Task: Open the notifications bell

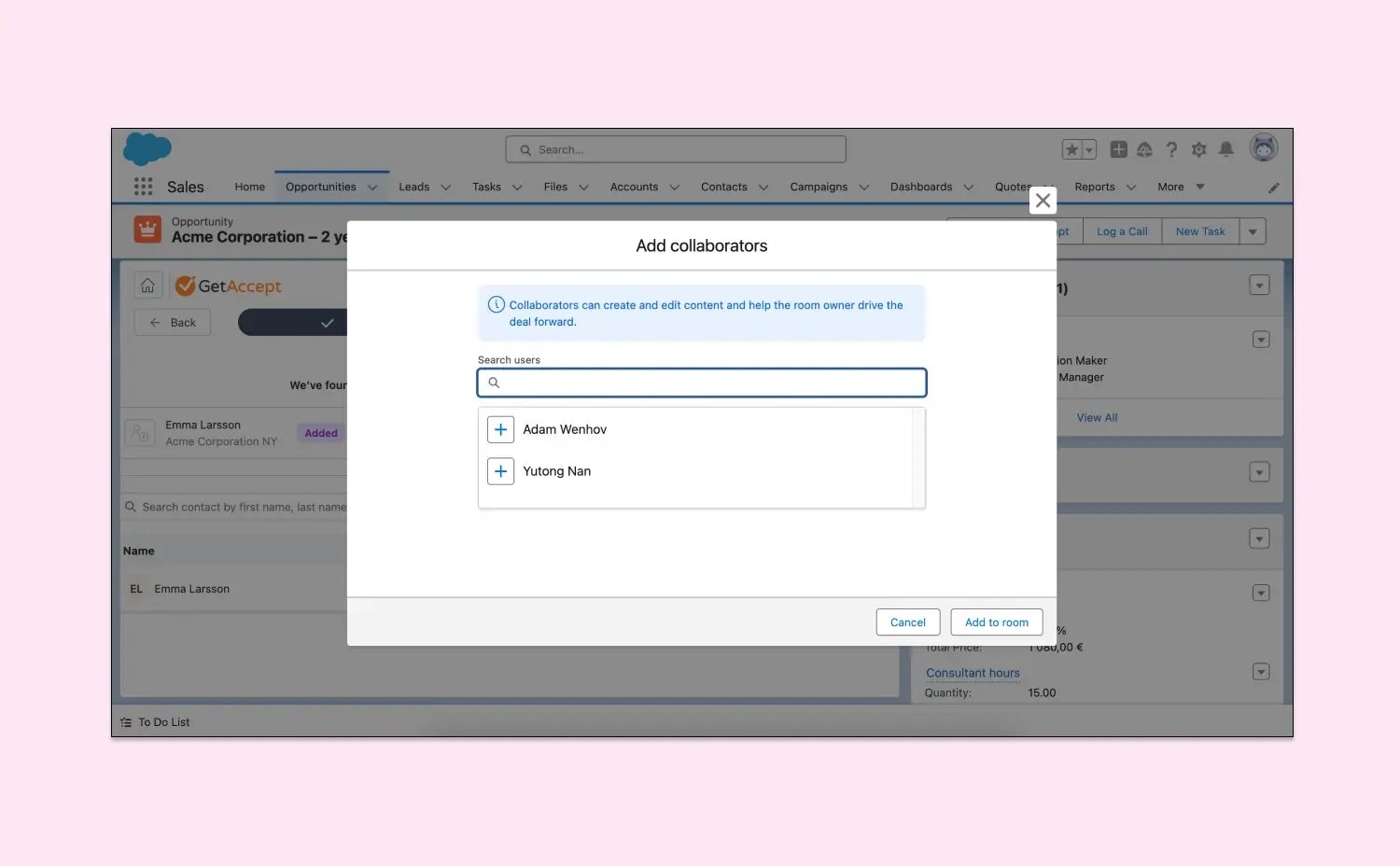Action: click(1226, 149)
